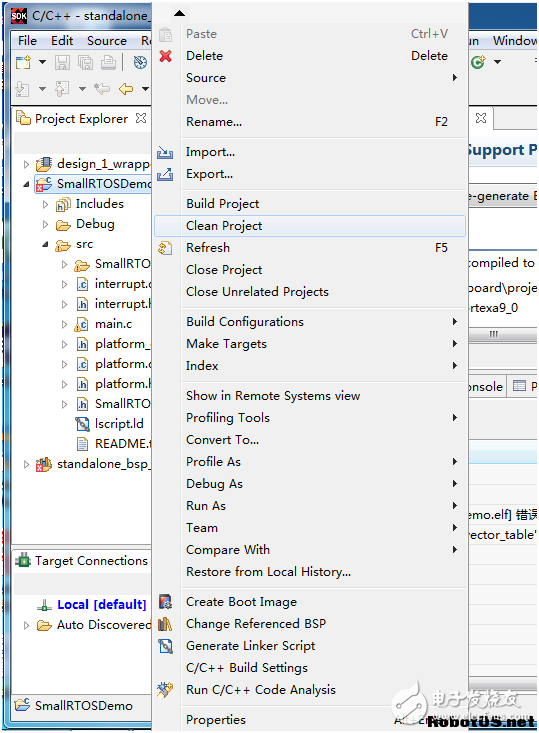539x733 pixels.
Task: Click the scroll-up arrow atop context menu
Action: pos(180,13)
